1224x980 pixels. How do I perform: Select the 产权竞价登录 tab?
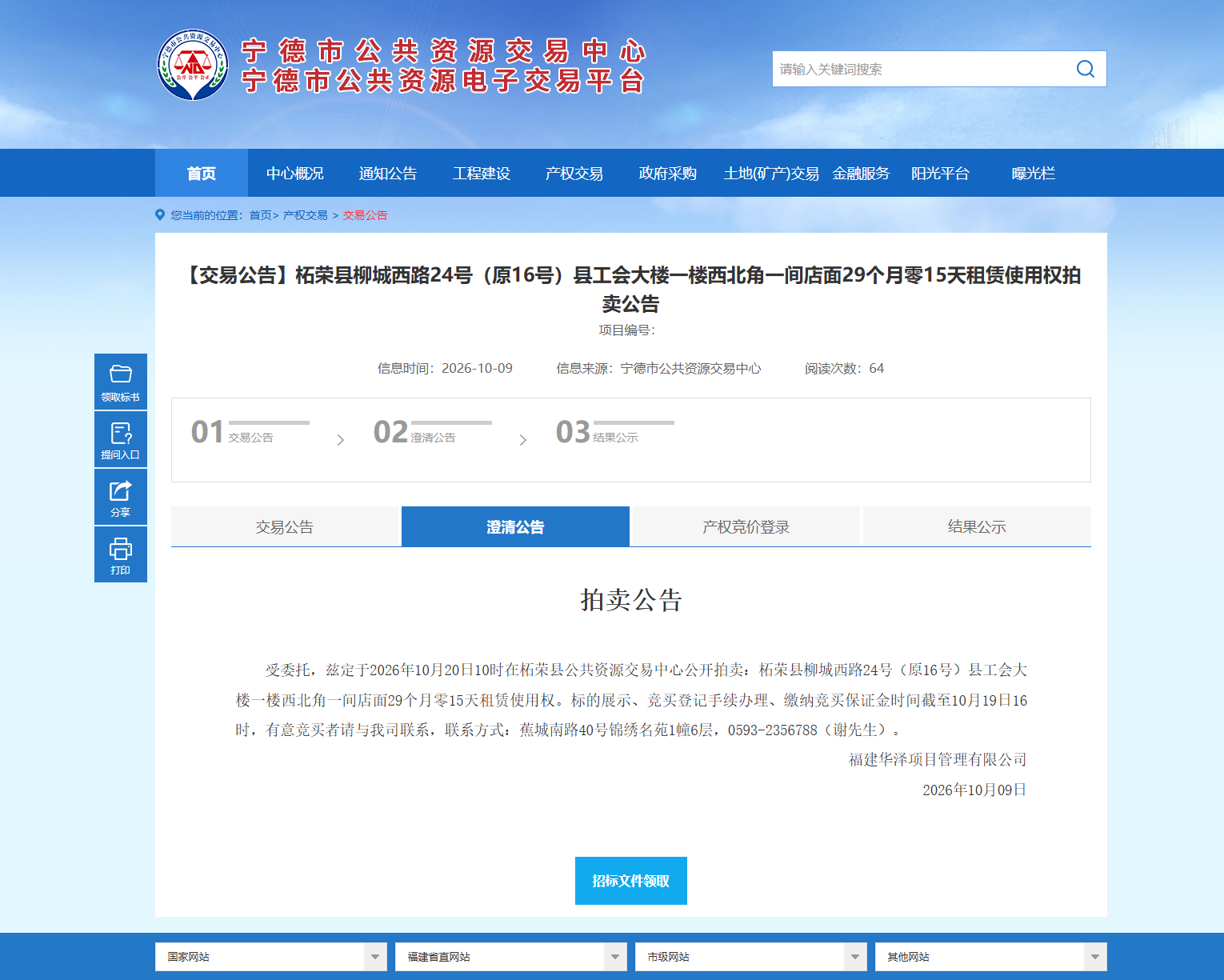point(746,526)
